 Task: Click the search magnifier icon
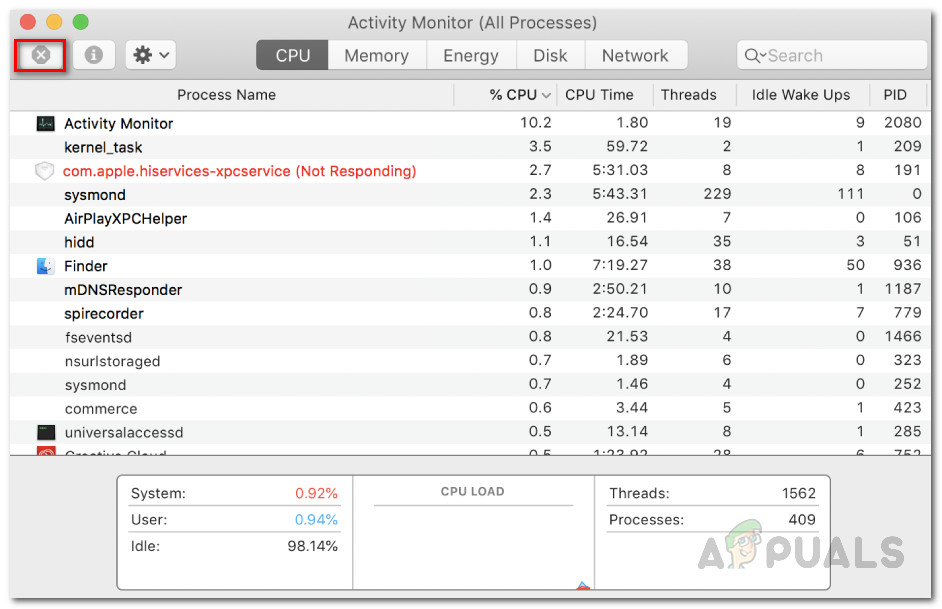(x=755, y=56)
